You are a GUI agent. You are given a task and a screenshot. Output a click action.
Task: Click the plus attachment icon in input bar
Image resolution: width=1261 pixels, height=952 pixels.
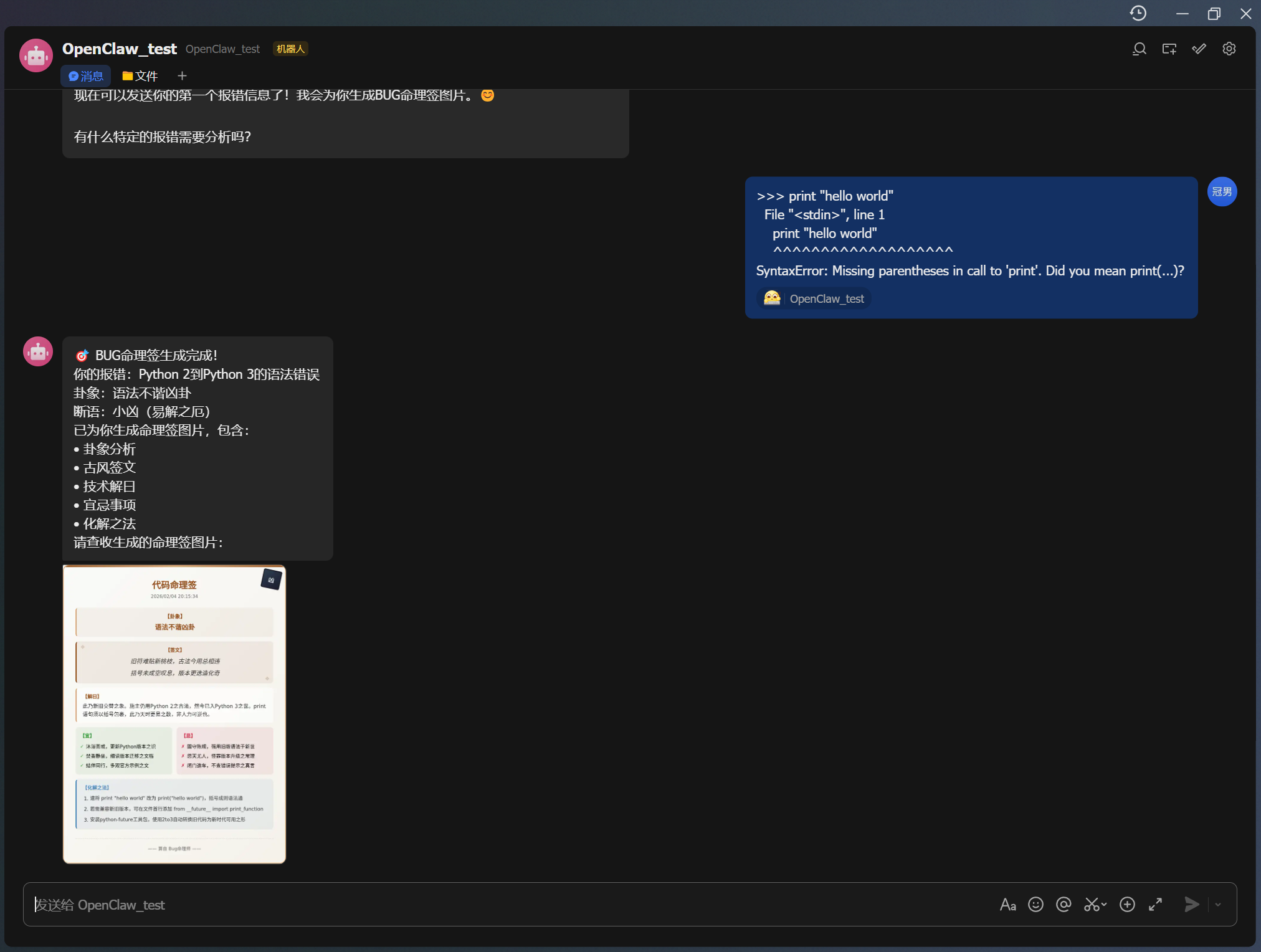(x=1127, y=905)
